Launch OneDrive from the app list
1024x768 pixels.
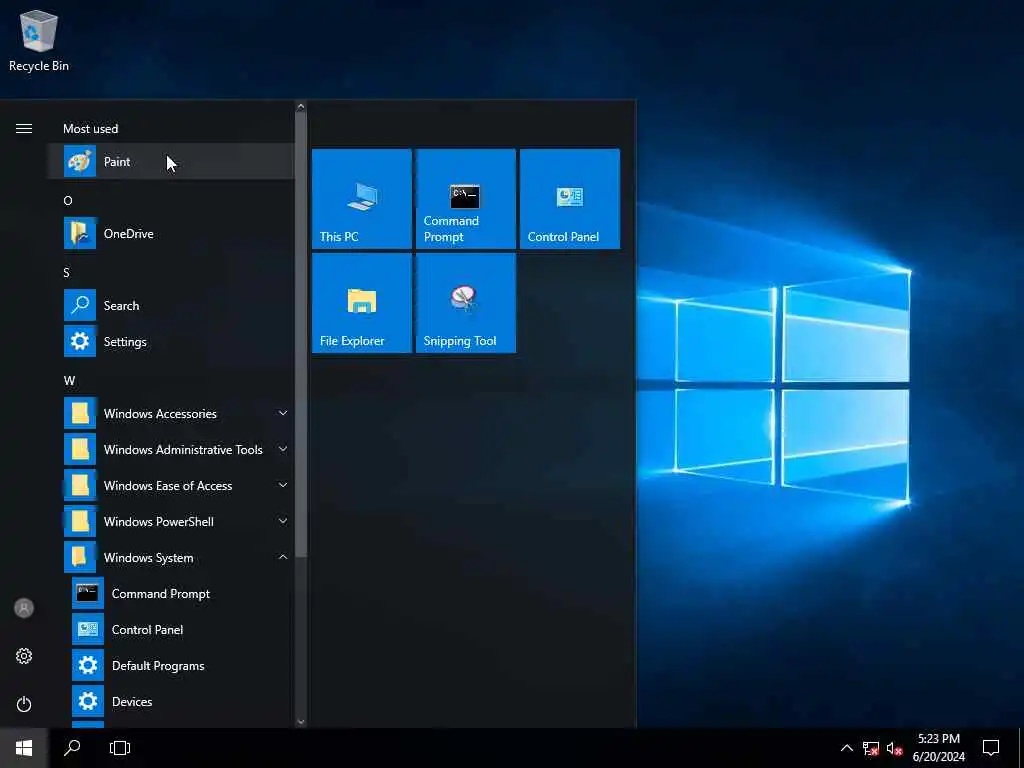[x=170, y=234]
